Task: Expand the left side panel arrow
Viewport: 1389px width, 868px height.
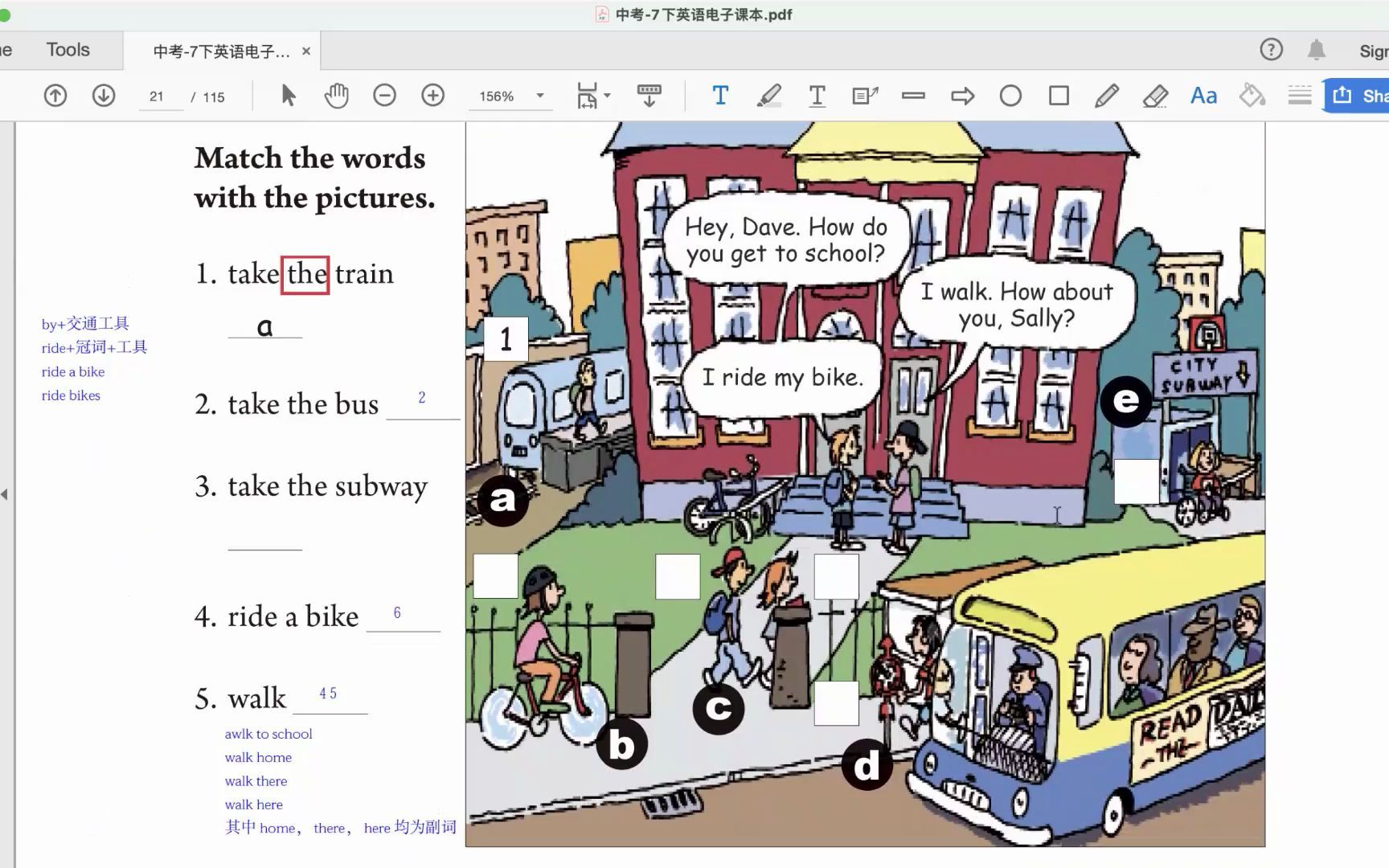Action: pyautogui.click(x=5, y=494)
